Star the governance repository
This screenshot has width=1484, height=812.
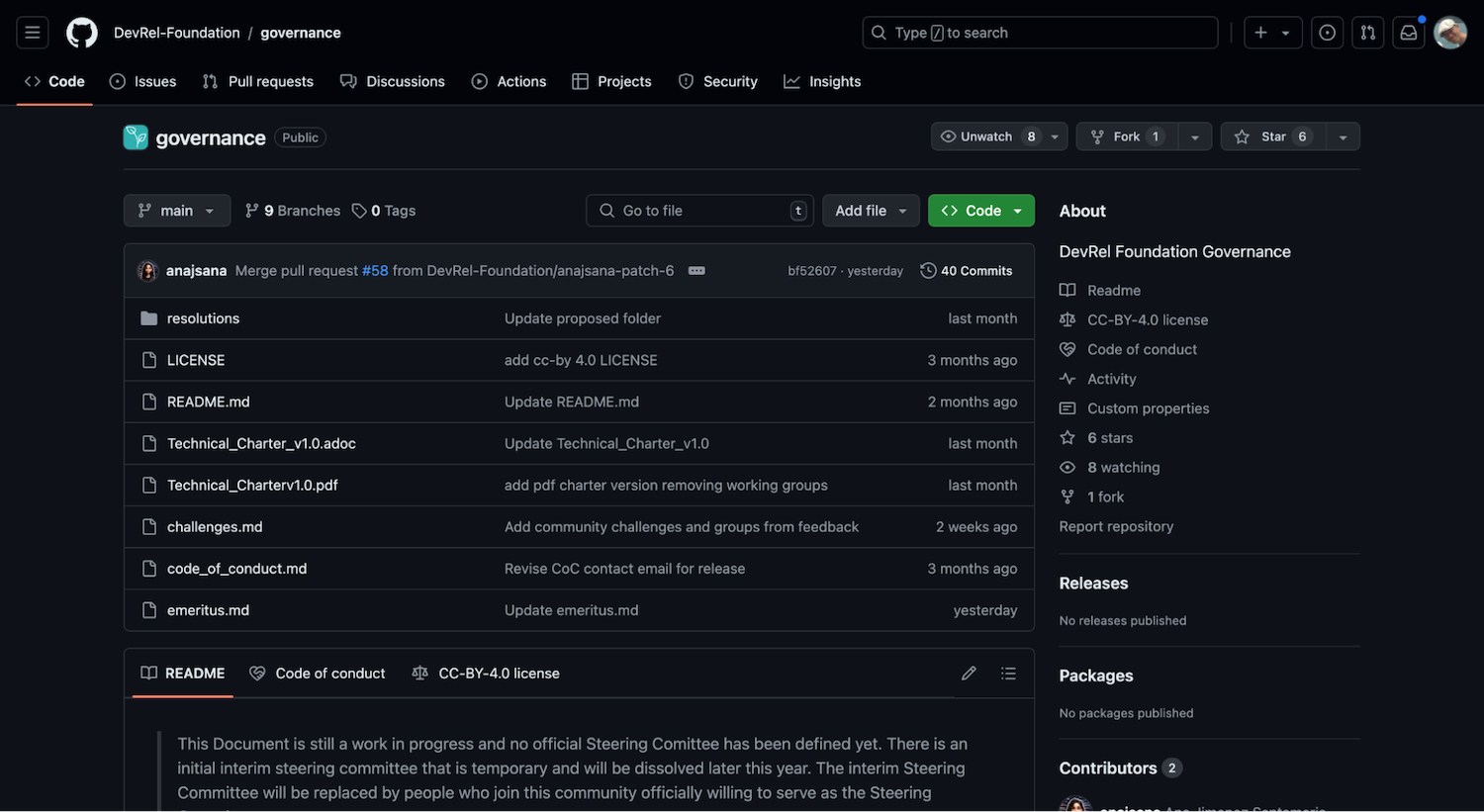pos(1272,136)
